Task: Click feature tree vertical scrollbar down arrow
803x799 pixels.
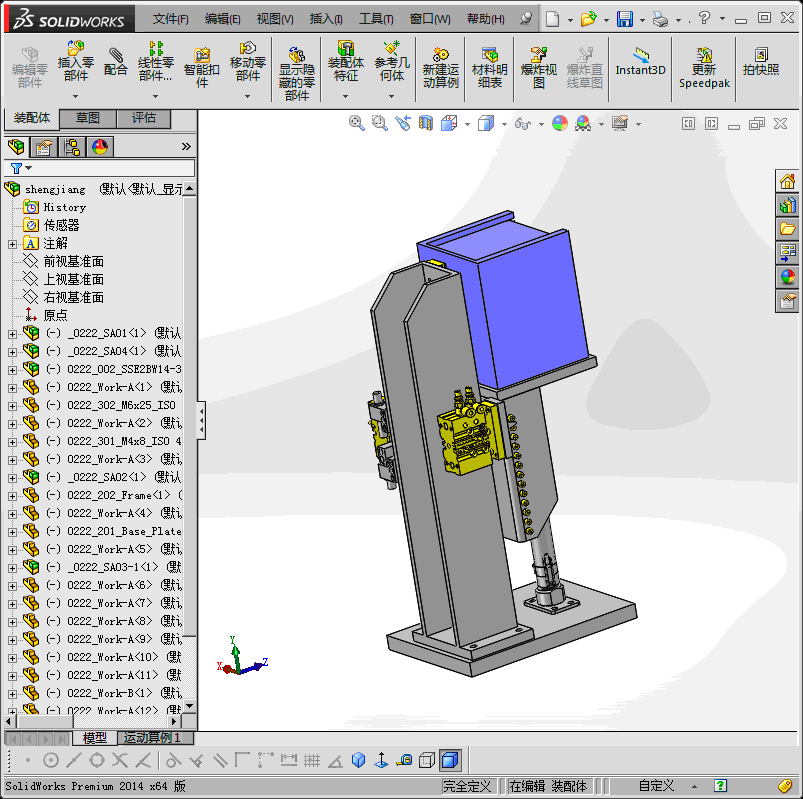Action: coord(189,706)
